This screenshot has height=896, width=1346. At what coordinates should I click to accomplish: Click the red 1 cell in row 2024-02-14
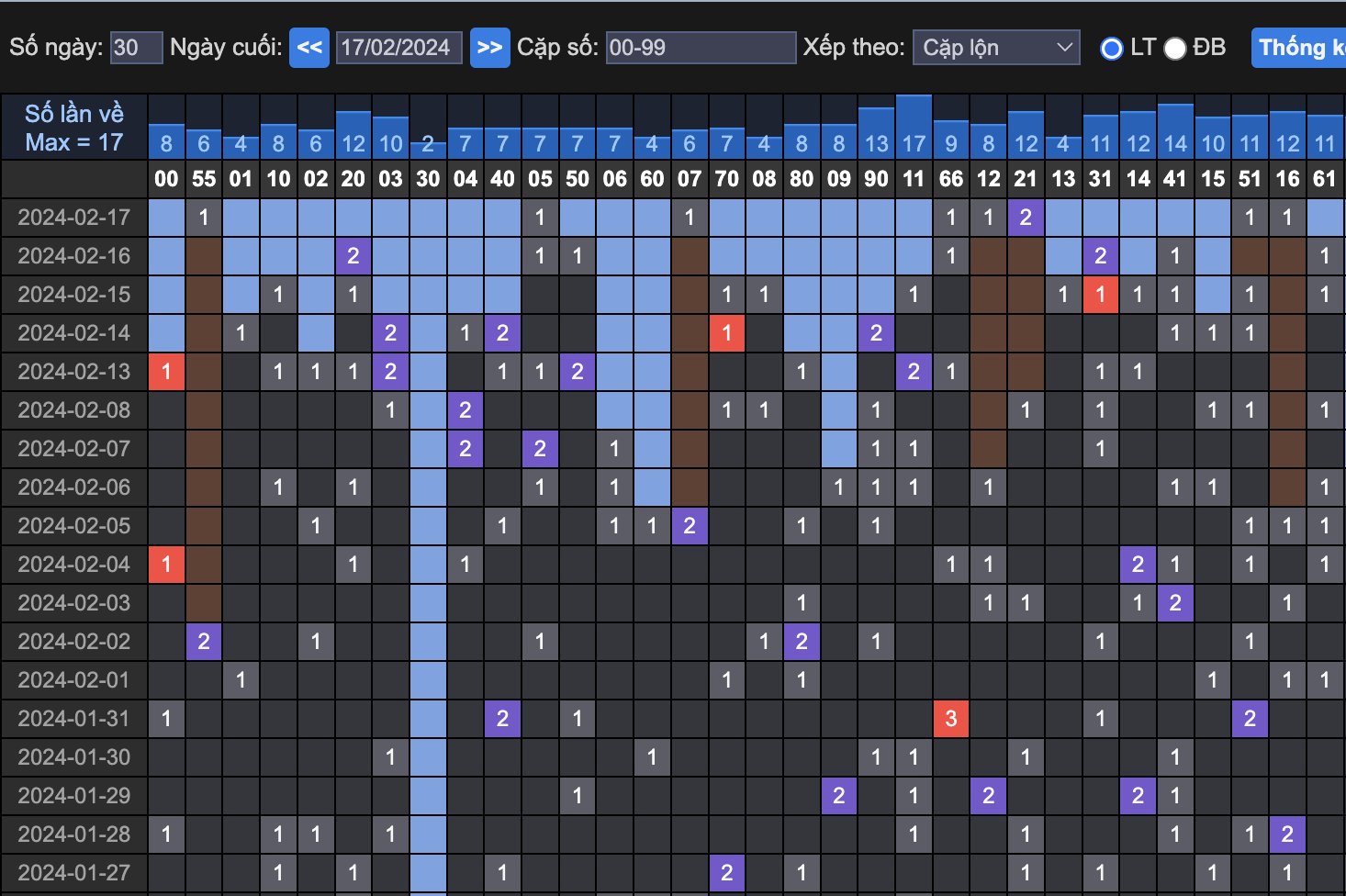tap(727, 333)
